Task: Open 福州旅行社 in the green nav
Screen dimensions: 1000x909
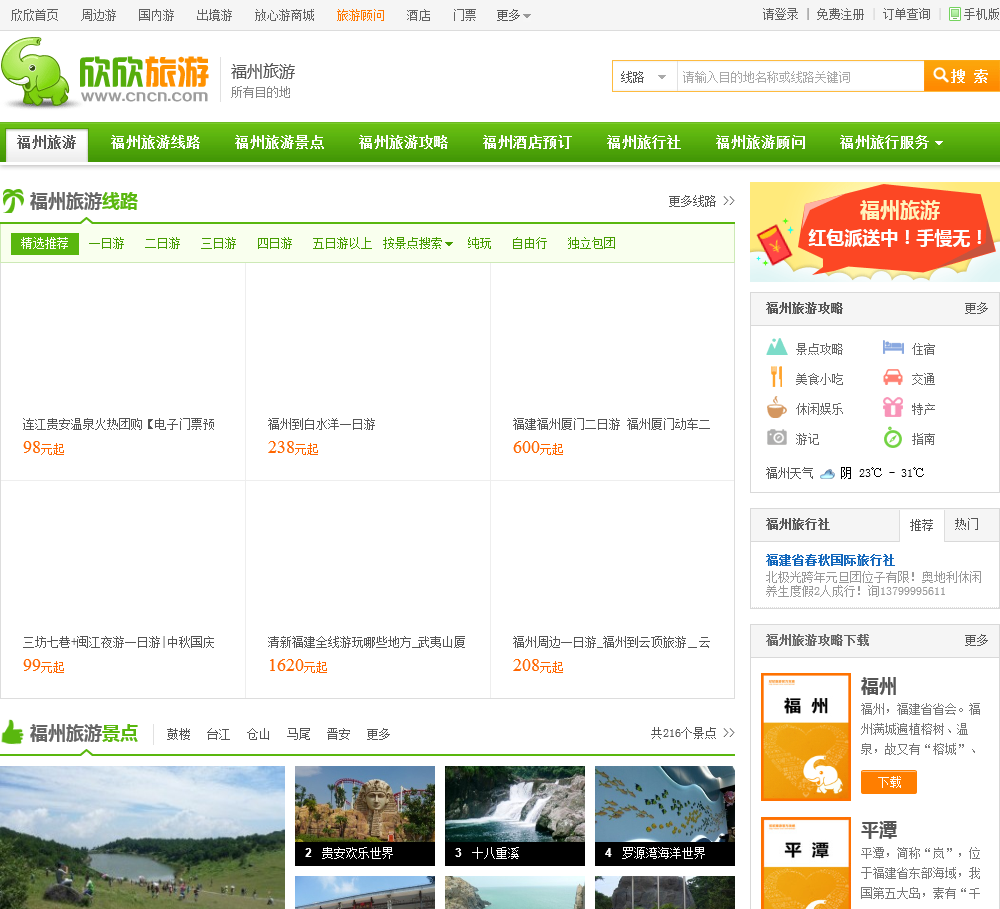Action: coord(643,142)
